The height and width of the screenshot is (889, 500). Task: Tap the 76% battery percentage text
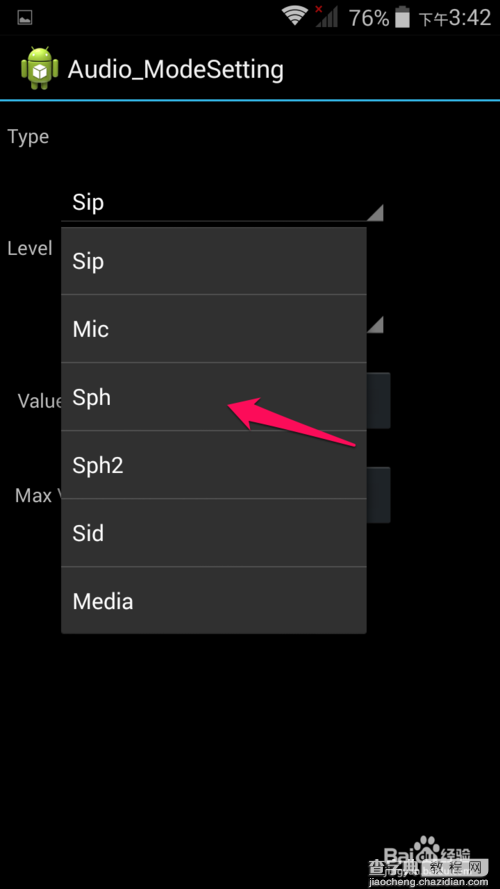[x=369, y=18]
